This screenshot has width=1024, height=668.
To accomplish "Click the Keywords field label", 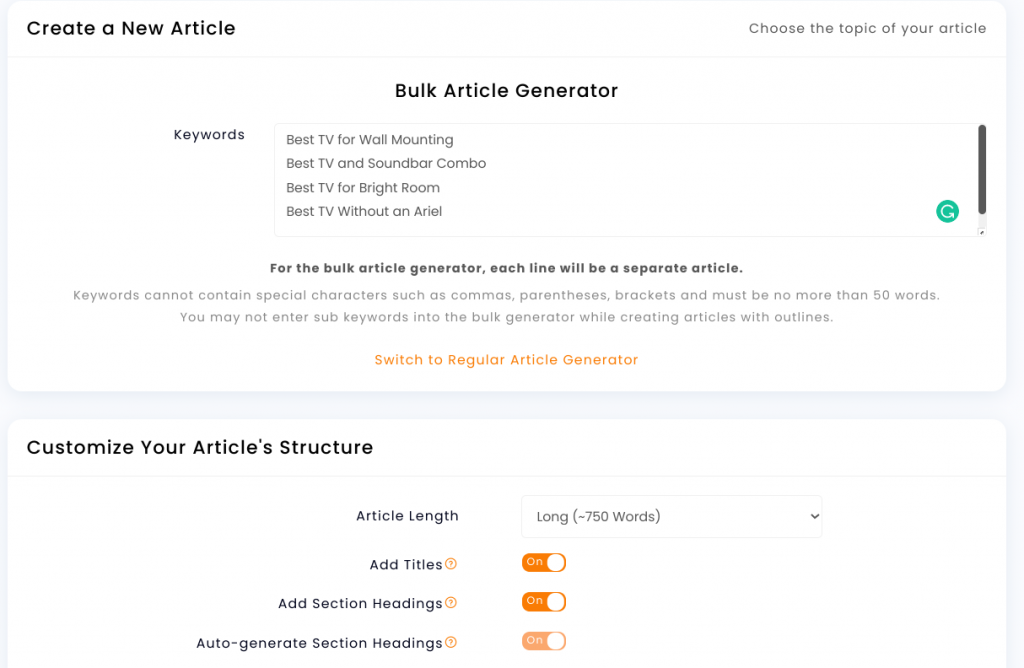I will (x=209, y=135).
